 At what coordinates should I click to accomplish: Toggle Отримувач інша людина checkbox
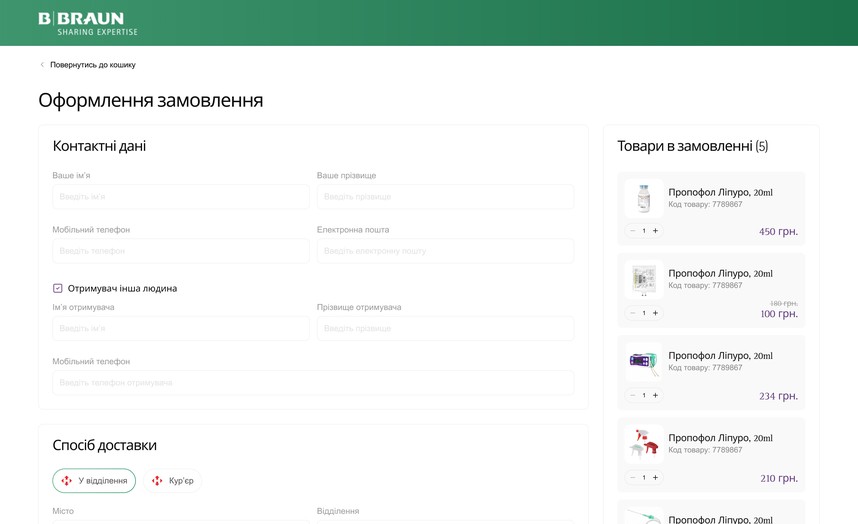click(57, 288)
